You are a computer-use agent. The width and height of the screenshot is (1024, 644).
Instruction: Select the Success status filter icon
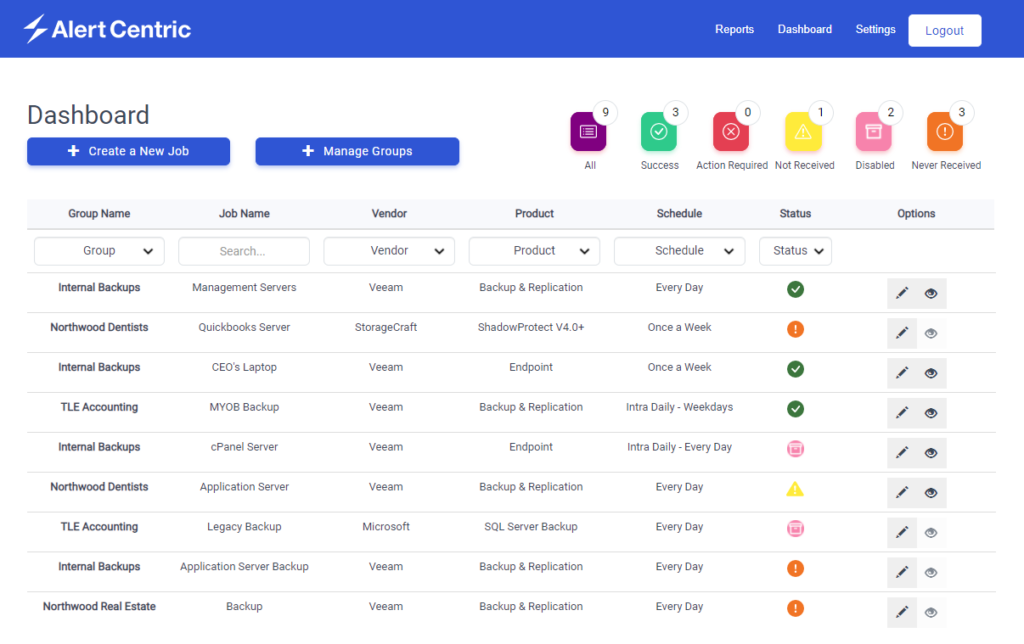659,131
